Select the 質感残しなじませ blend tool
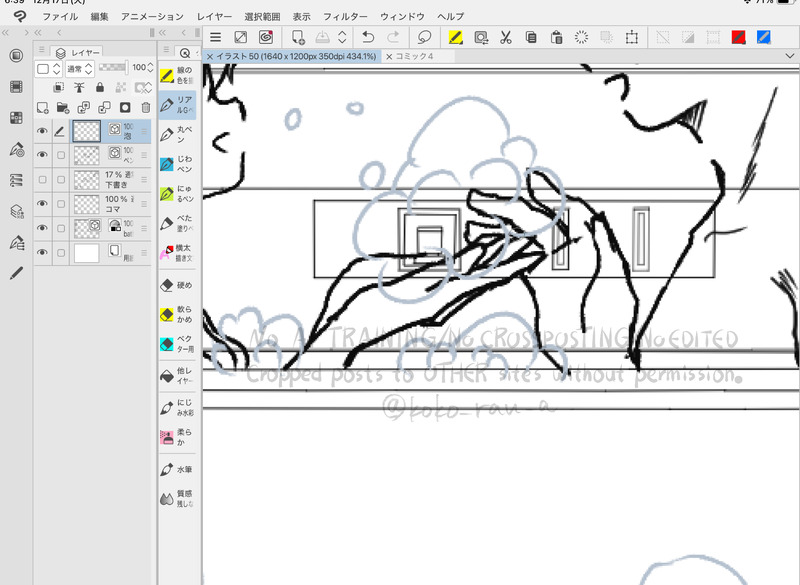 click(x=177, y=498)
